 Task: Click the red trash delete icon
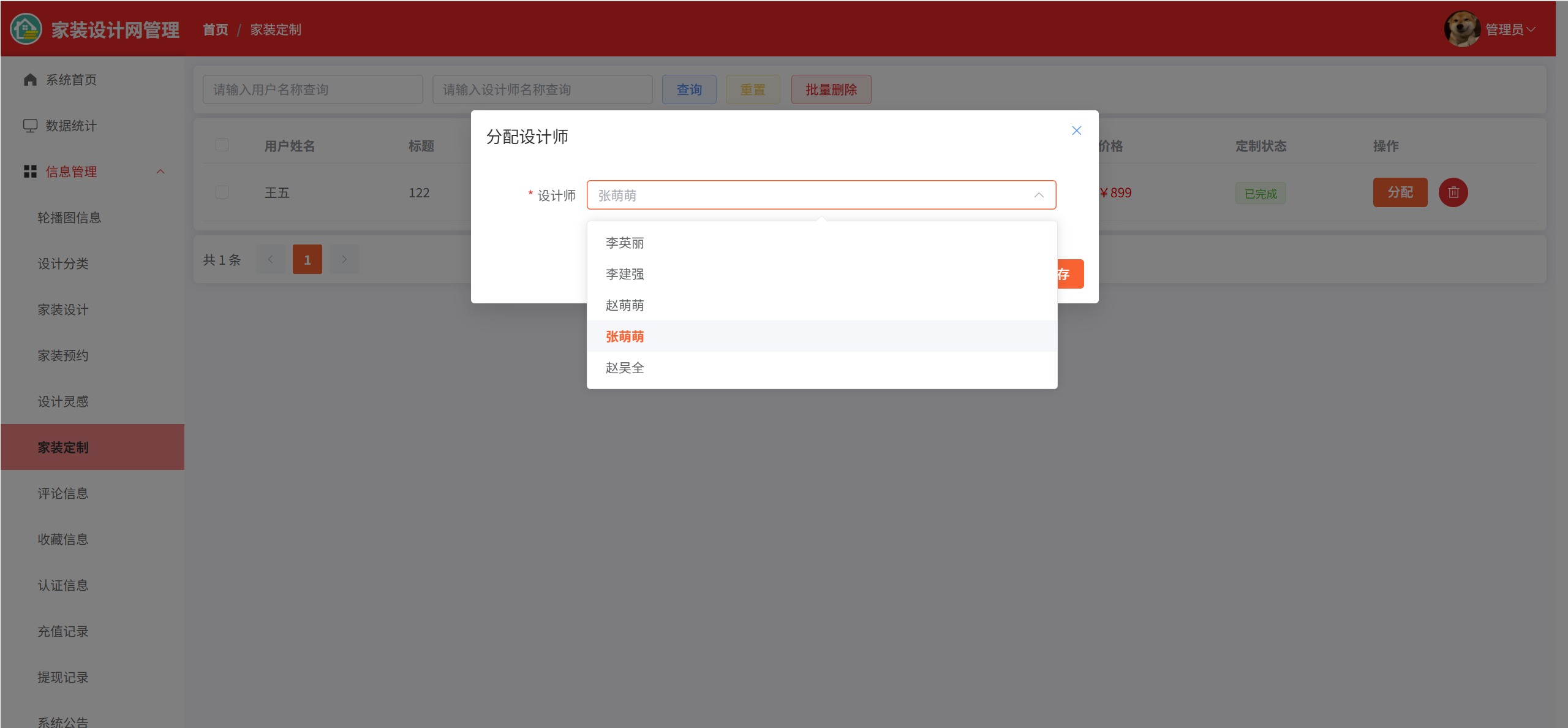[1453, 192]
